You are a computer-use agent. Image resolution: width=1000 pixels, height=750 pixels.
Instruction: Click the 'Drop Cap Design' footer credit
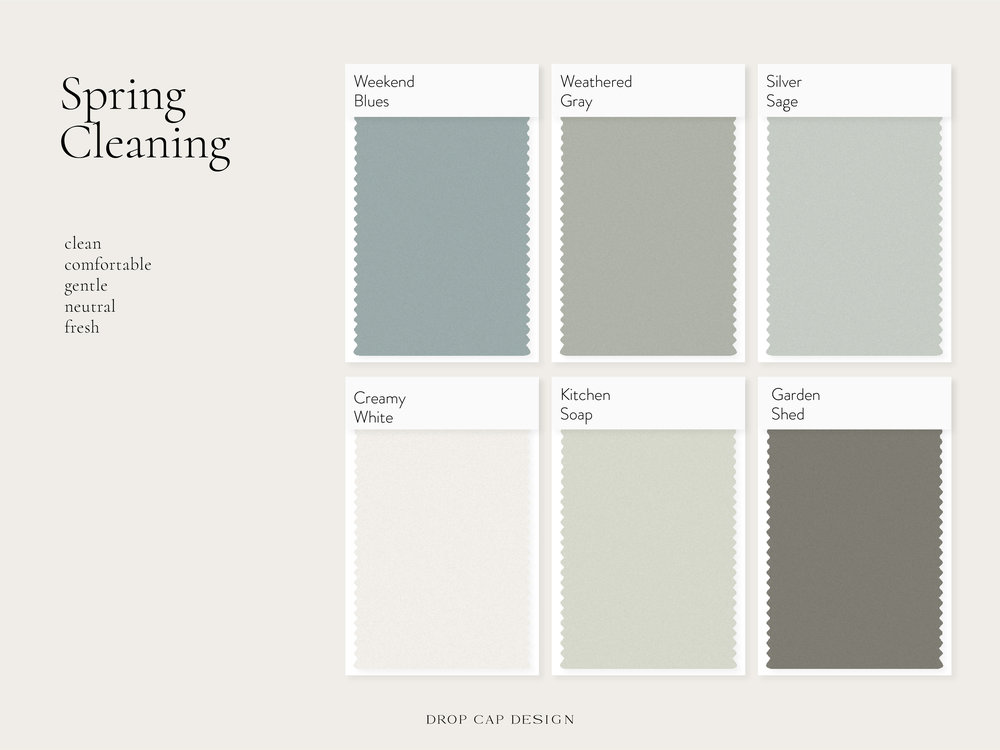(500, 718)
